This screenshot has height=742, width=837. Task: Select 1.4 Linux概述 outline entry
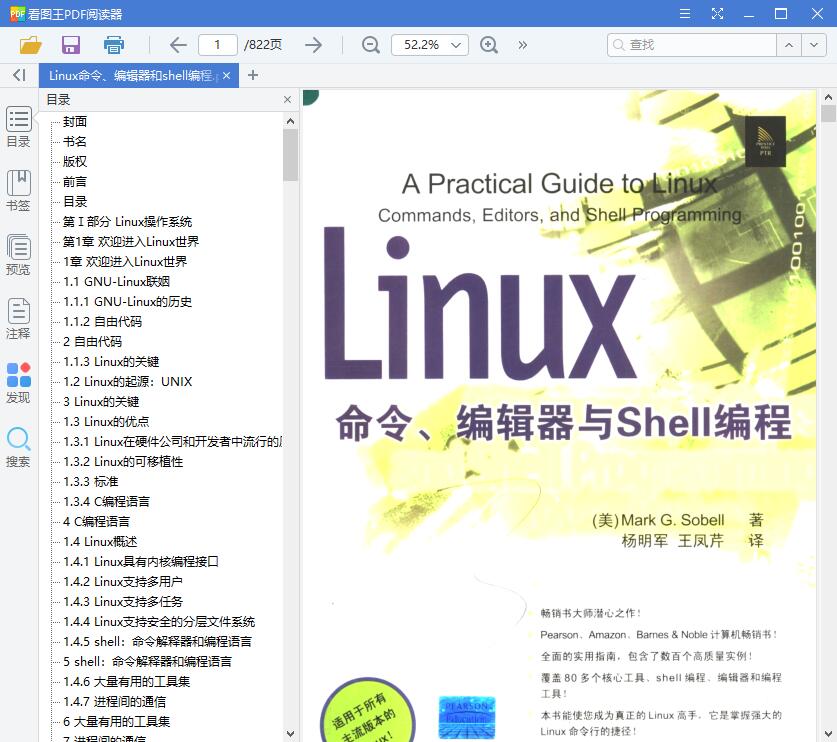pos(100,542)
